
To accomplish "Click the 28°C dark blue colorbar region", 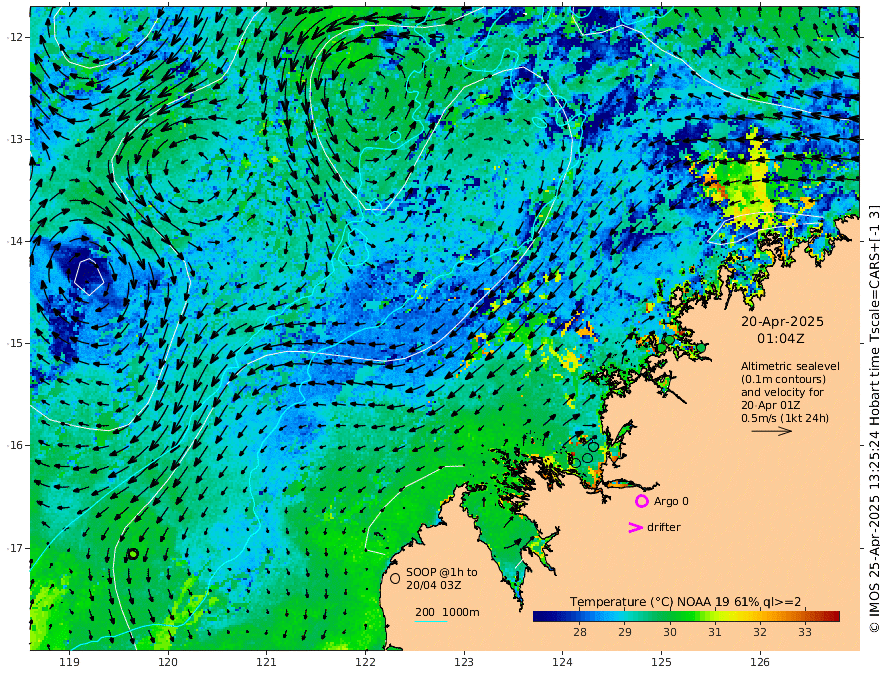I will point(580,617).
